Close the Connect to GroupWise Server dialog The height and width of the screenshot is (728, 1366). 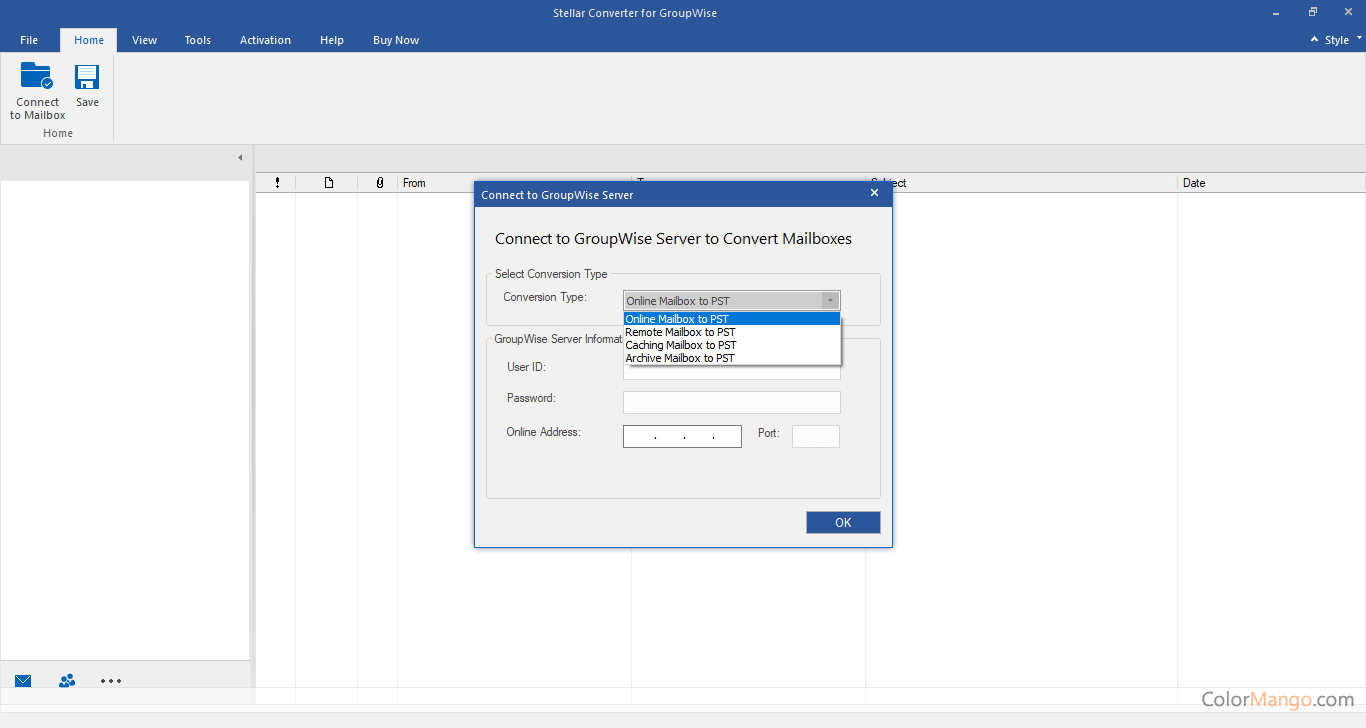pyautogui.click(x=874, y=193)
